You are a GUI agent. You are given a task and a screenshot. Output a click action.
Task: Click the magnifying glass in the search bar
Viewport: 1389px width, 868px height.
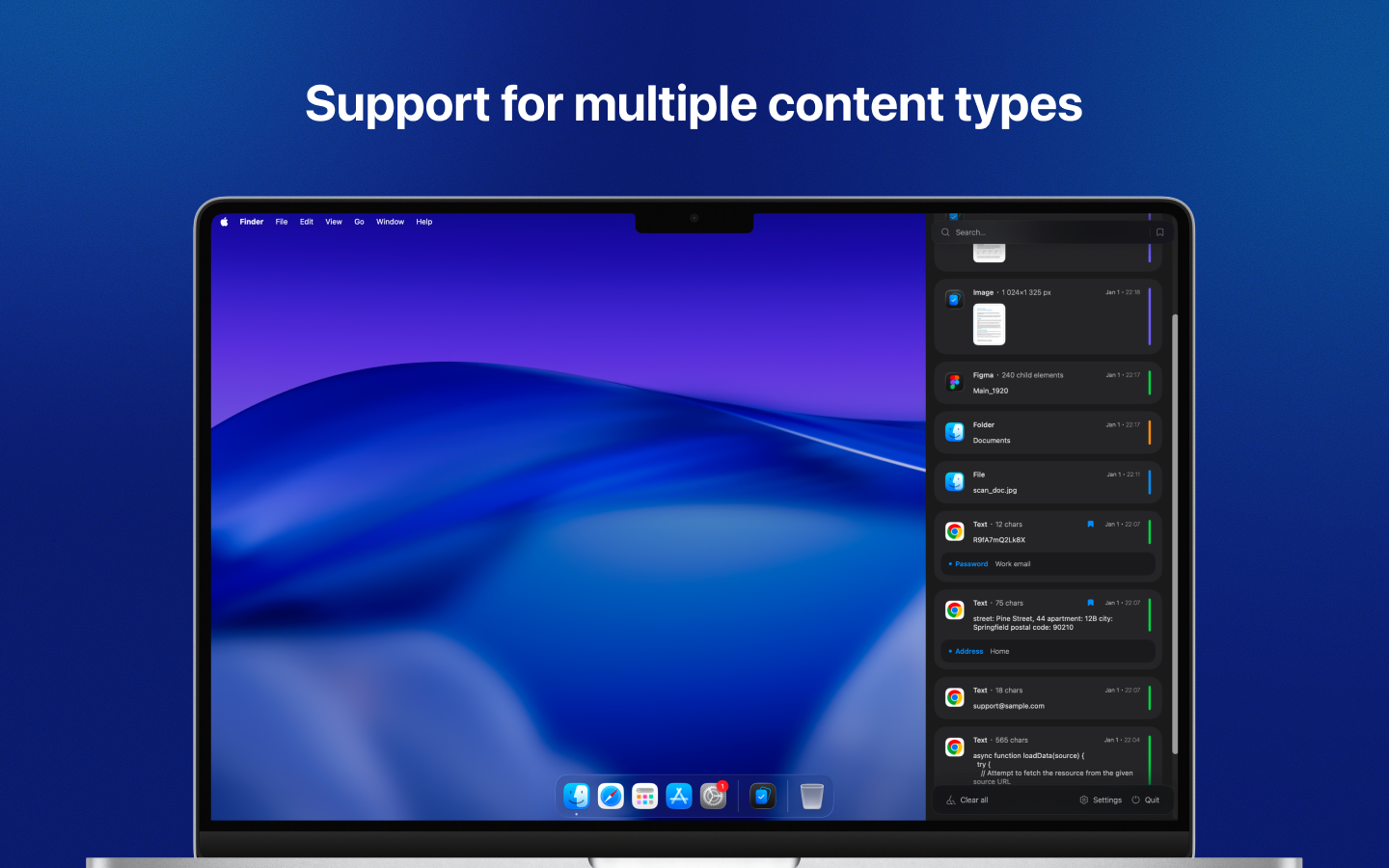[x=946, y=231]
